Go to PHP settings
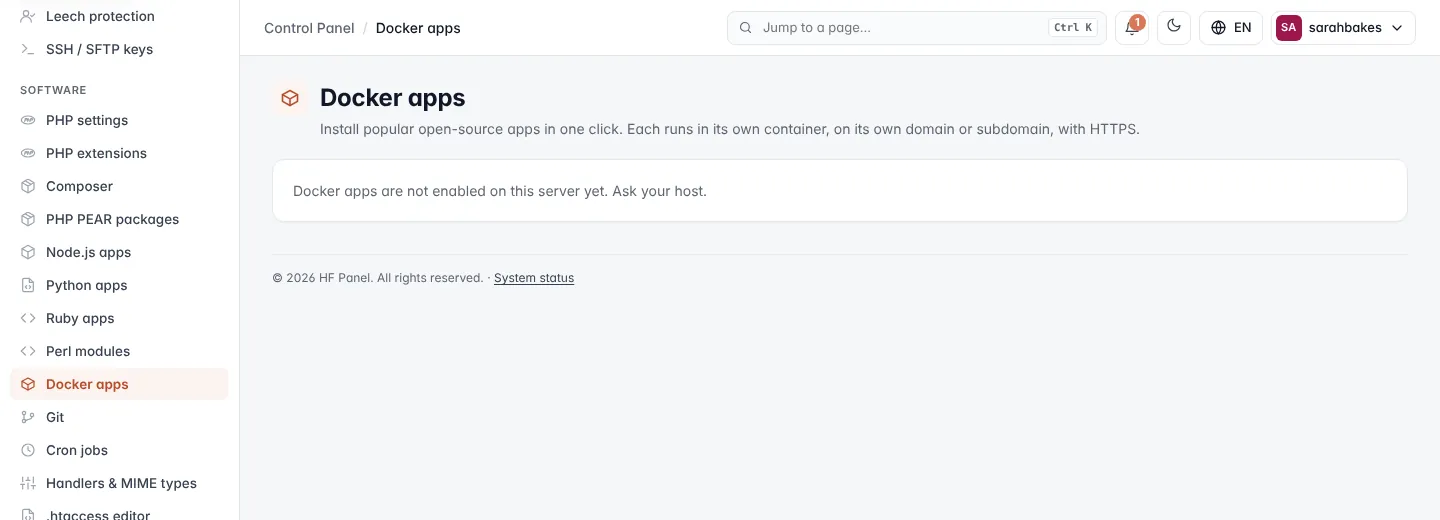Image resolution: width=1440 pixels, height=520 pixels. click(x=119, y=120)
